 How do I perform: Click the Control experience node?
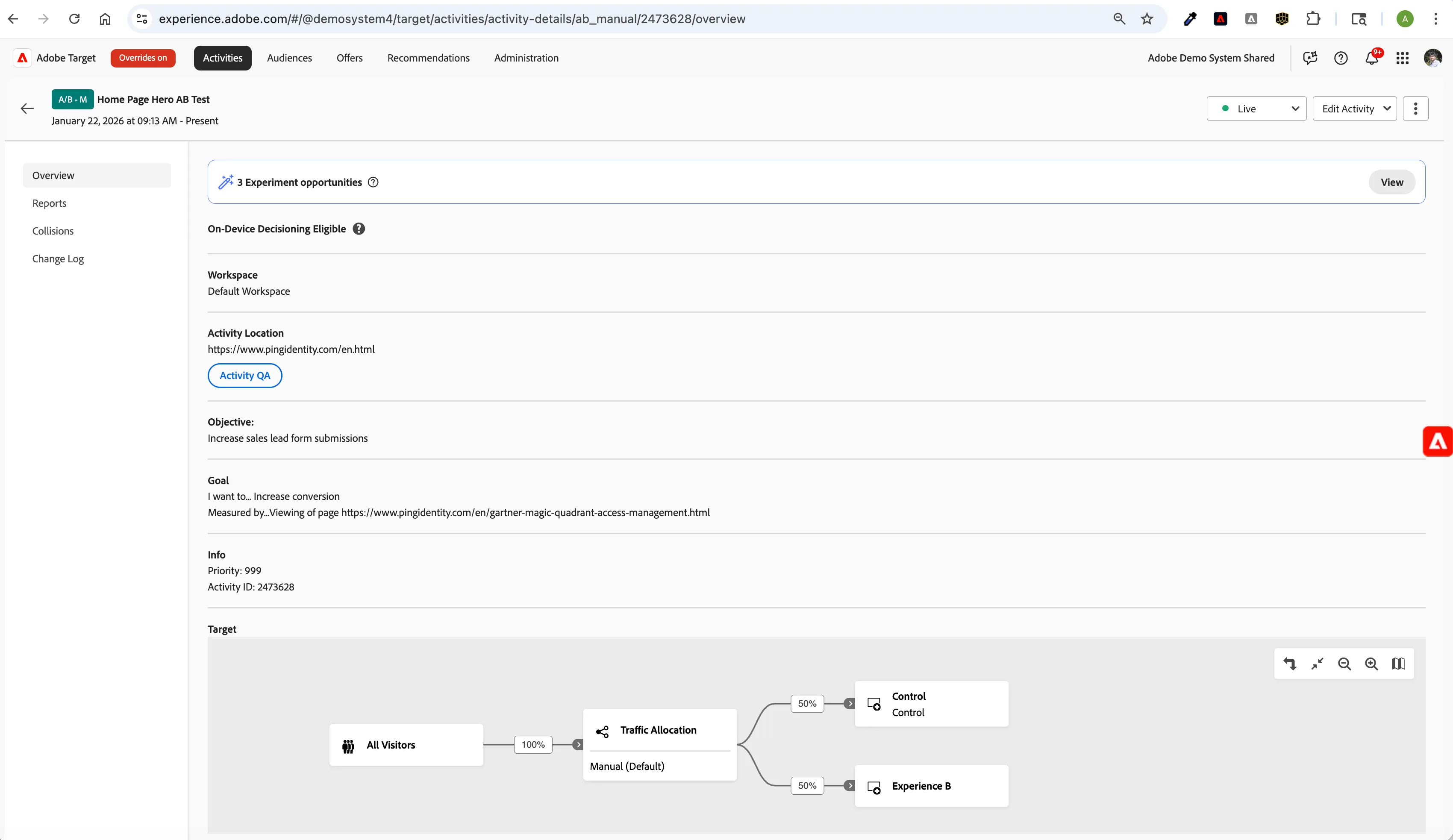click(931, 704)
